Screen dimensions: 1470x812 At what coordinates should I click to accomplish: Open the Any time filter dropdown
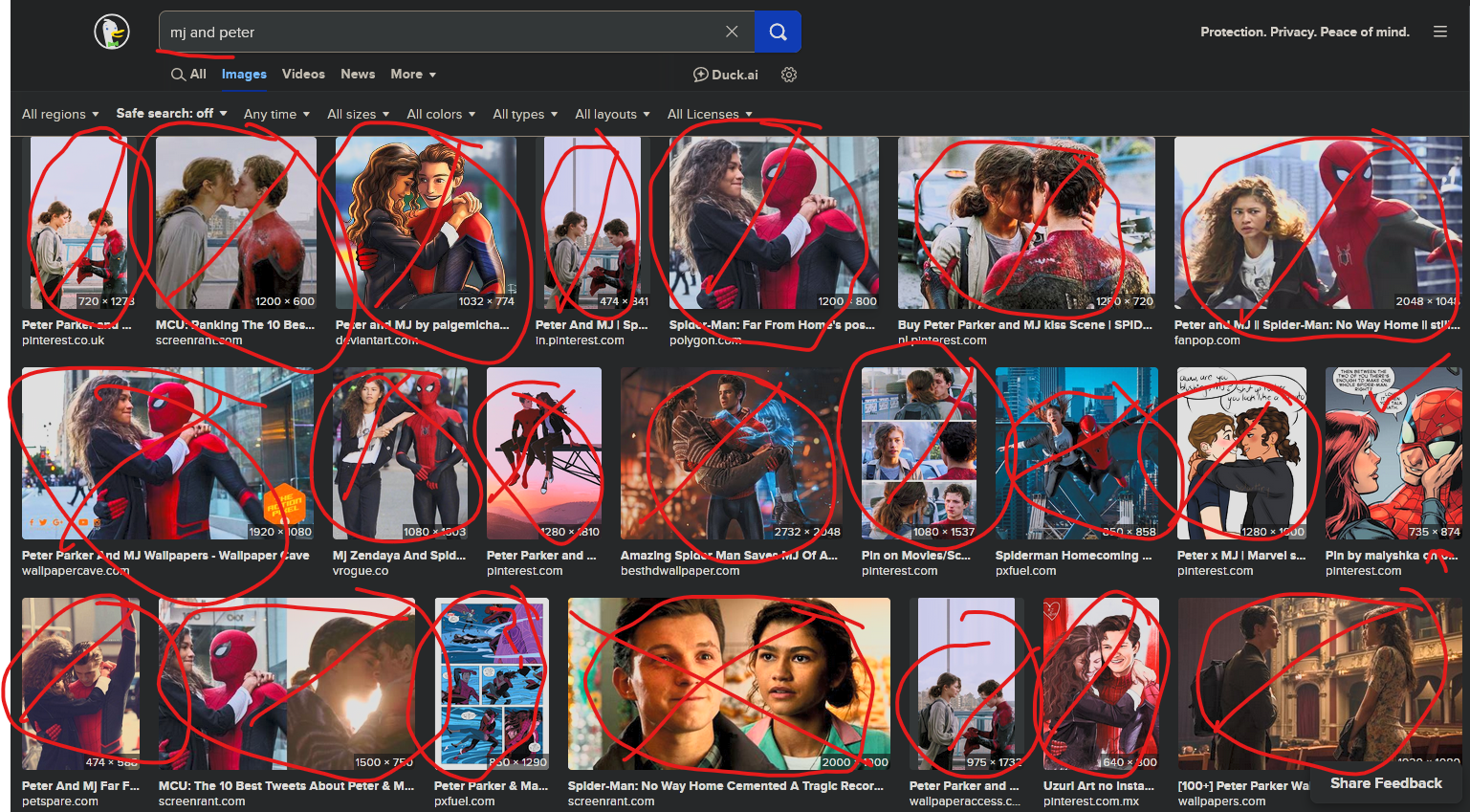point(277,114)
